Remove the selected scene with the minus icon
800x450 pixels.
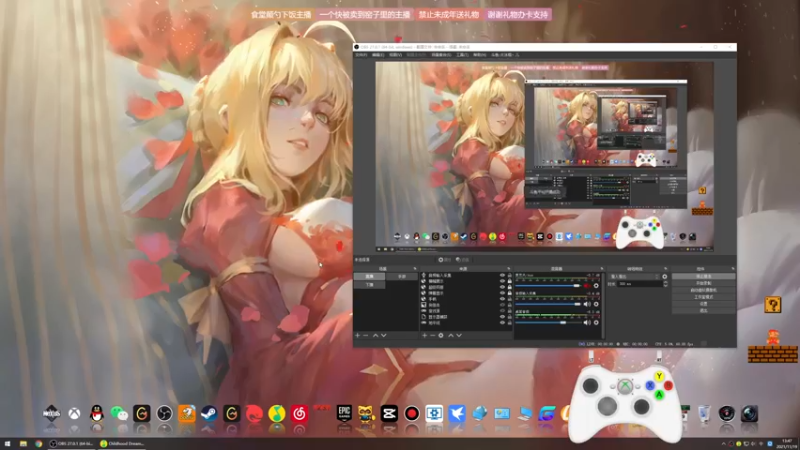pos(365,335)
